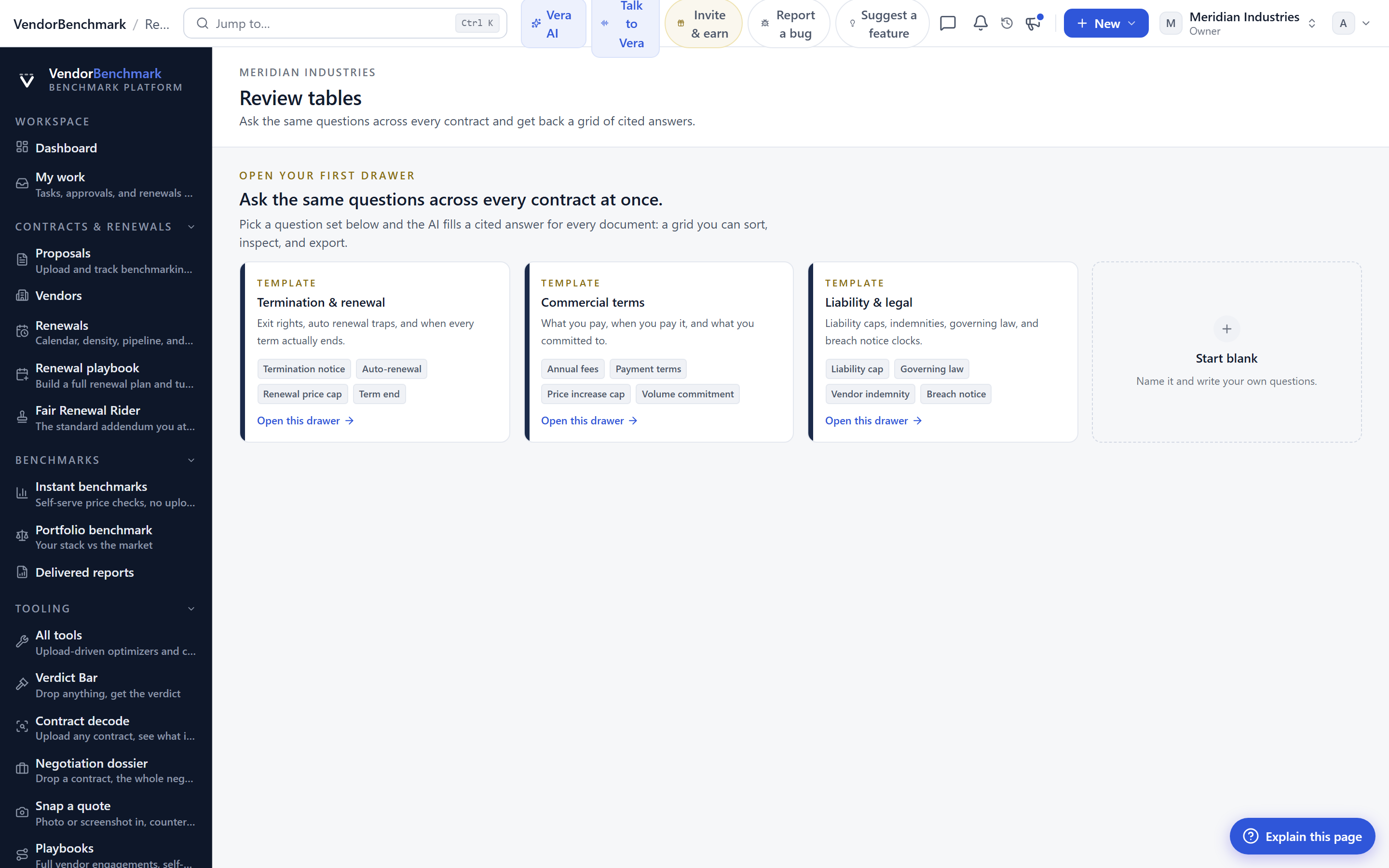Click the plus icon in Start blank card
Viewport: 1389px width, 868px height.
(1226, 329)
